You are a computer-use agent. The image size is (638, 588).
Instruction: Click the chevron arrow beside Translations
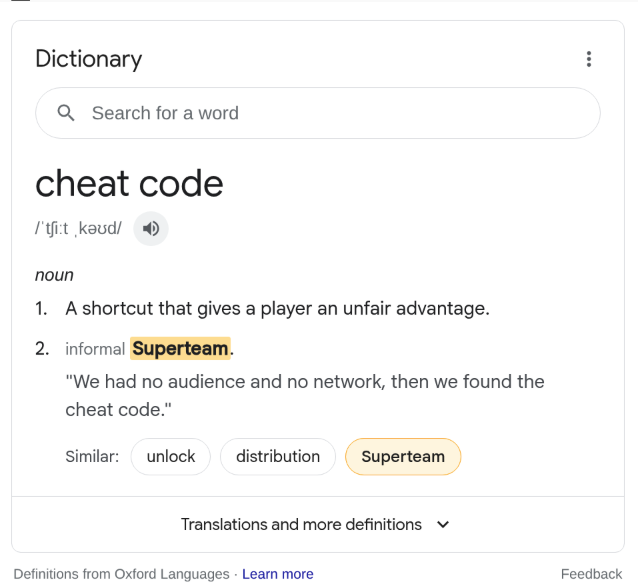tap(443, 525)
